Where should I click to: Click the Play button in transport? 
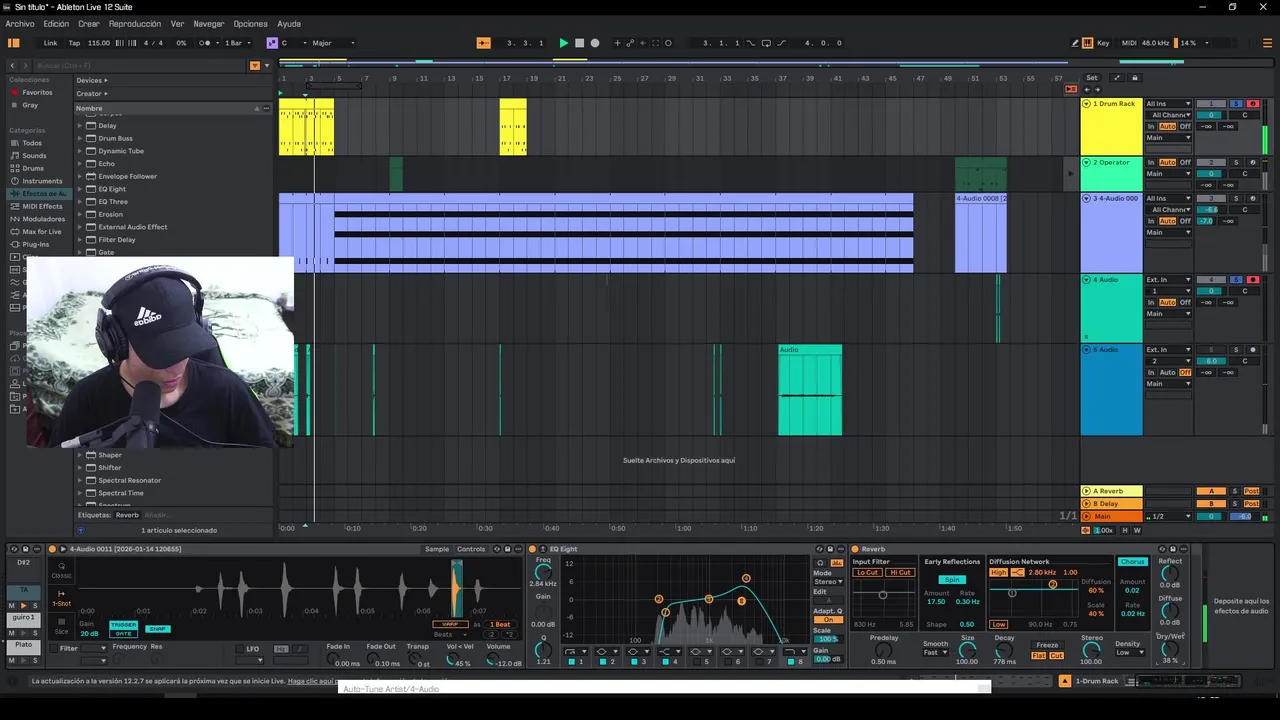pyautogui.click(x=563, y=43)
